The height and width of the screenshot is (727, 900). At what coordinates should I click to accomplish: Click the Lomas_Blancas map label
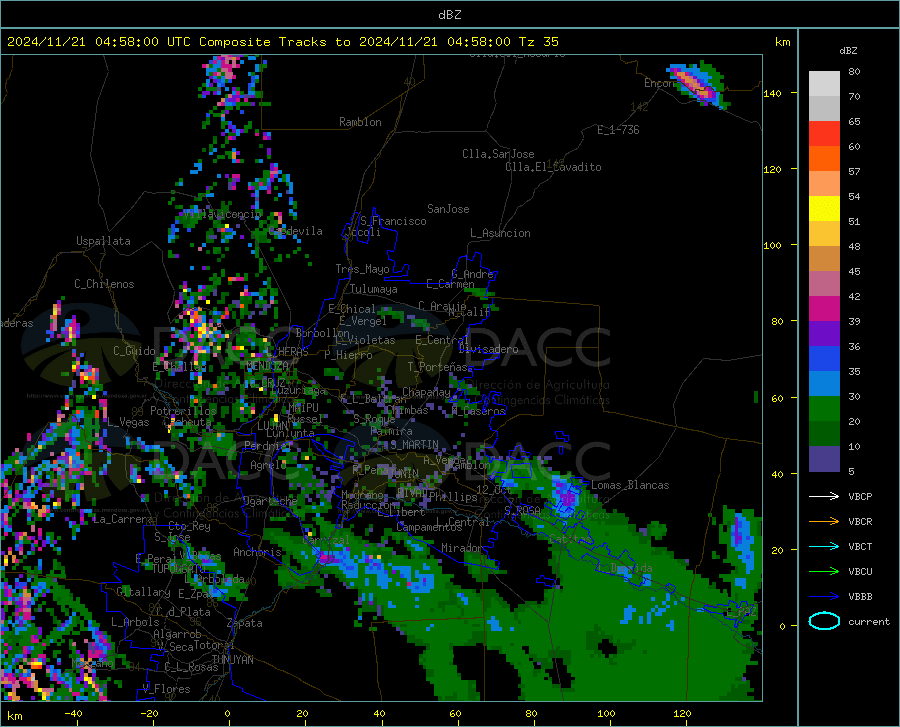pos(630,485)
